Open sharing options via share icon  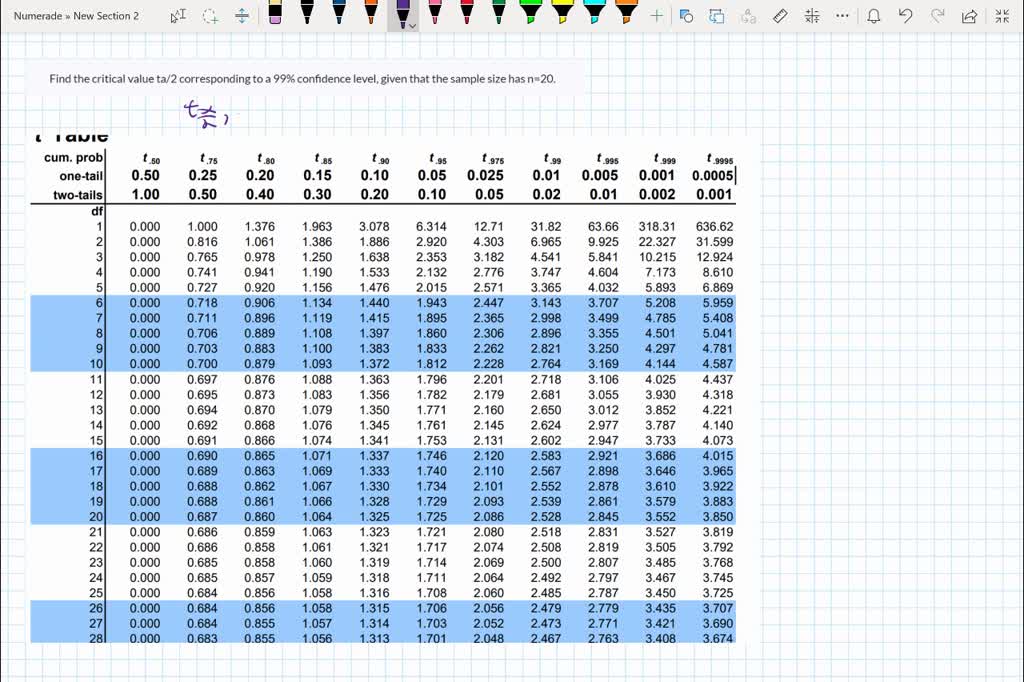[x=970, y=16]
